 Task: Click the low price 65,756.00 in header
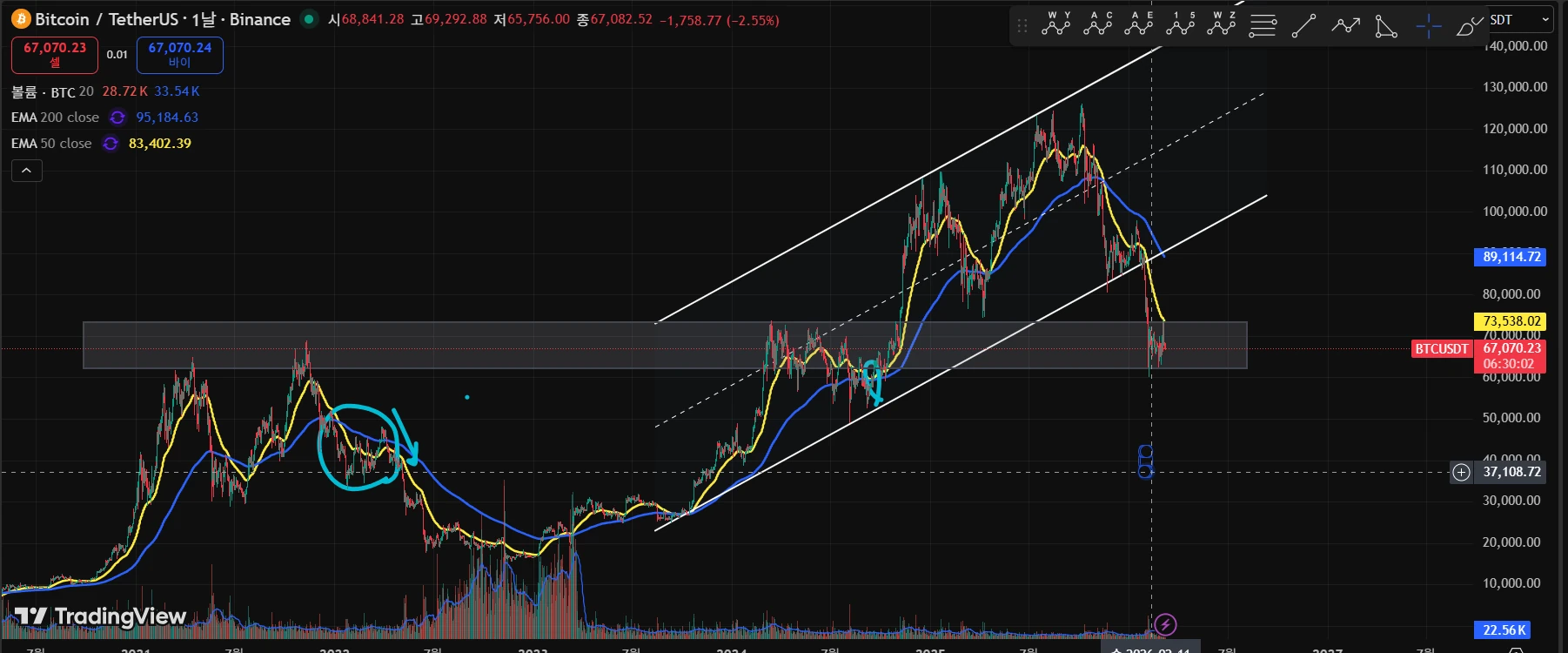(539, 19)
